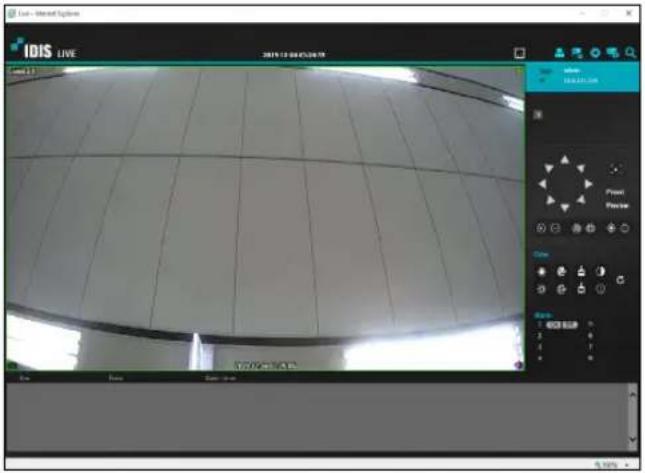Move camera up-left with diagonal PTZ arrow

click(x=549, y=168)
